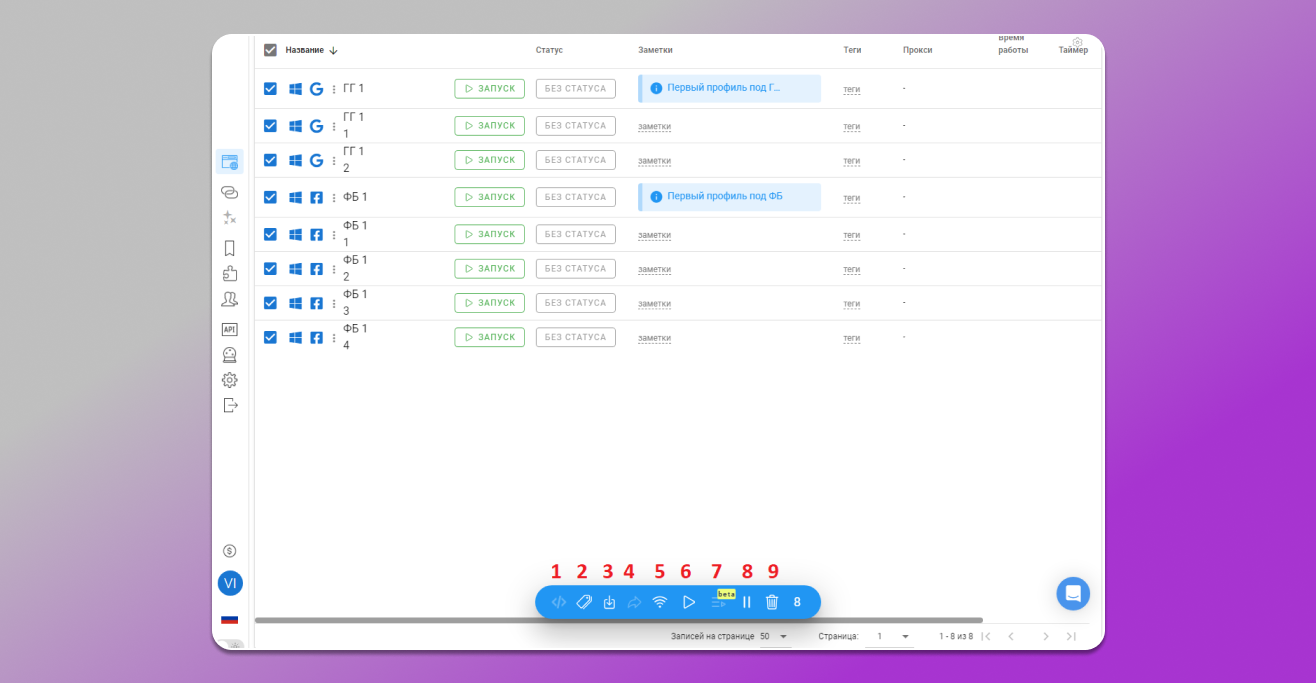This screenshot has height=683, width=1316.
Task: Open the records per page dropdown
Action: coord(774,636)
